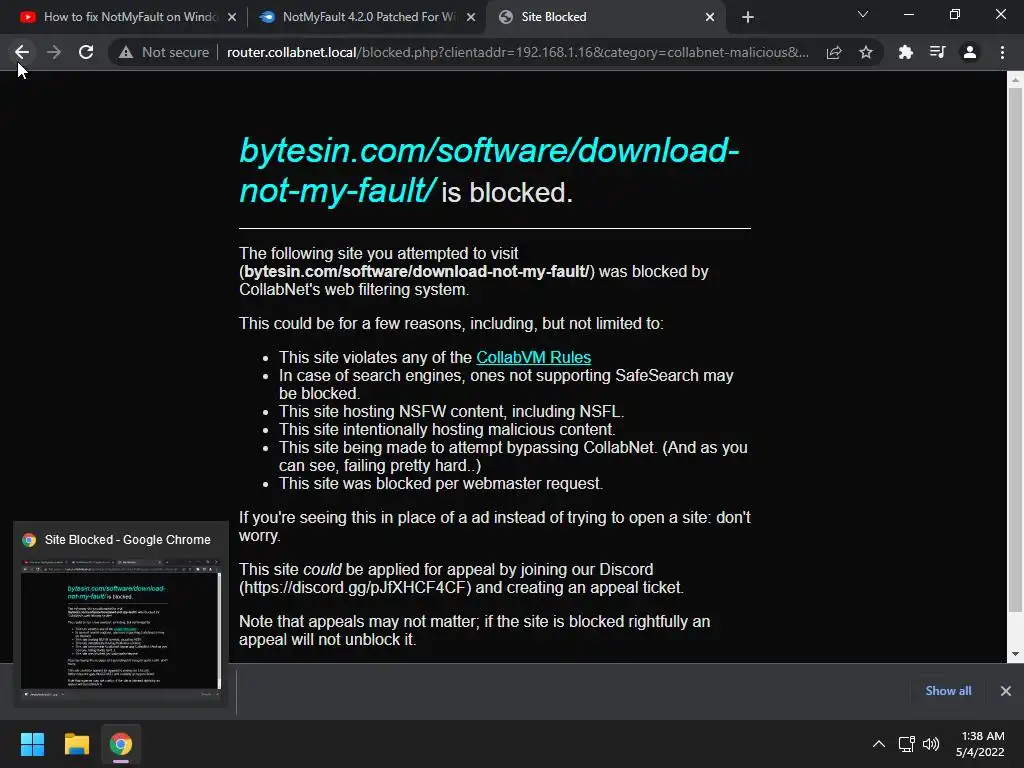The height and width of the screenshot is (768, 1024).
Task: Open the CollabVM Rules link
Action: pos(534,357)
